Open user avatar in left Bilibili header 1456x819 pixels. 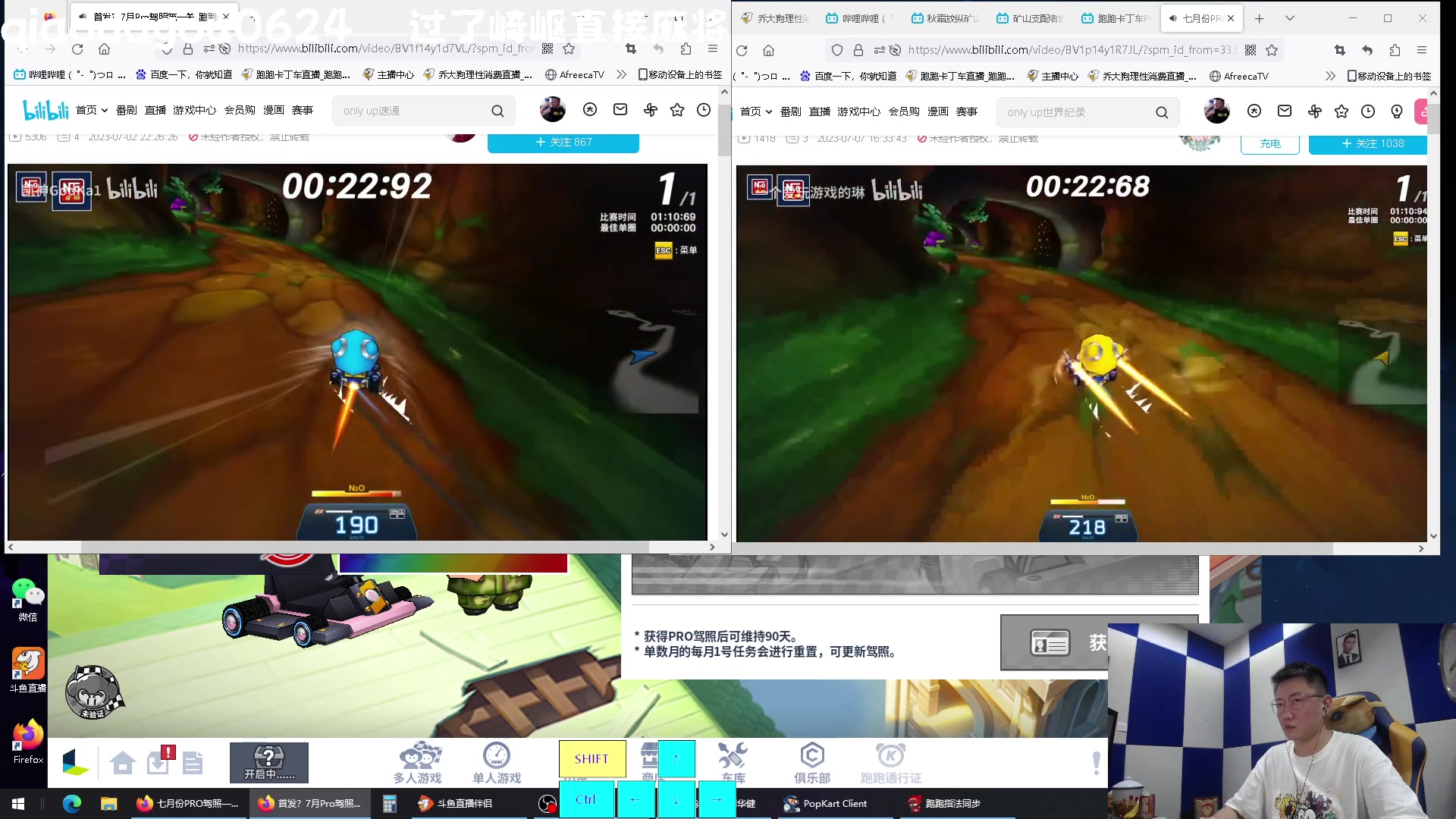[x=553, y=110]
